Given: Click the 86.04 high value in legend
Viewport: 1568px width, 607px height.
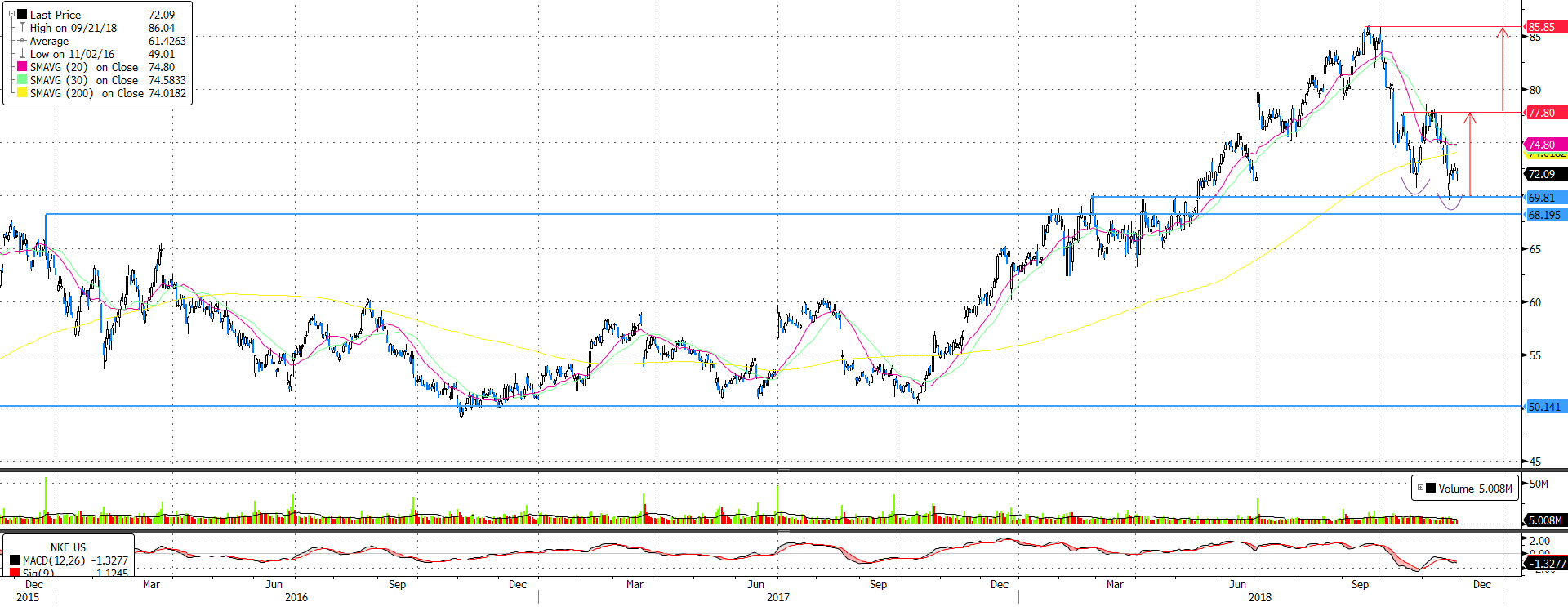Looking at the screenshot, I should 162,28.
